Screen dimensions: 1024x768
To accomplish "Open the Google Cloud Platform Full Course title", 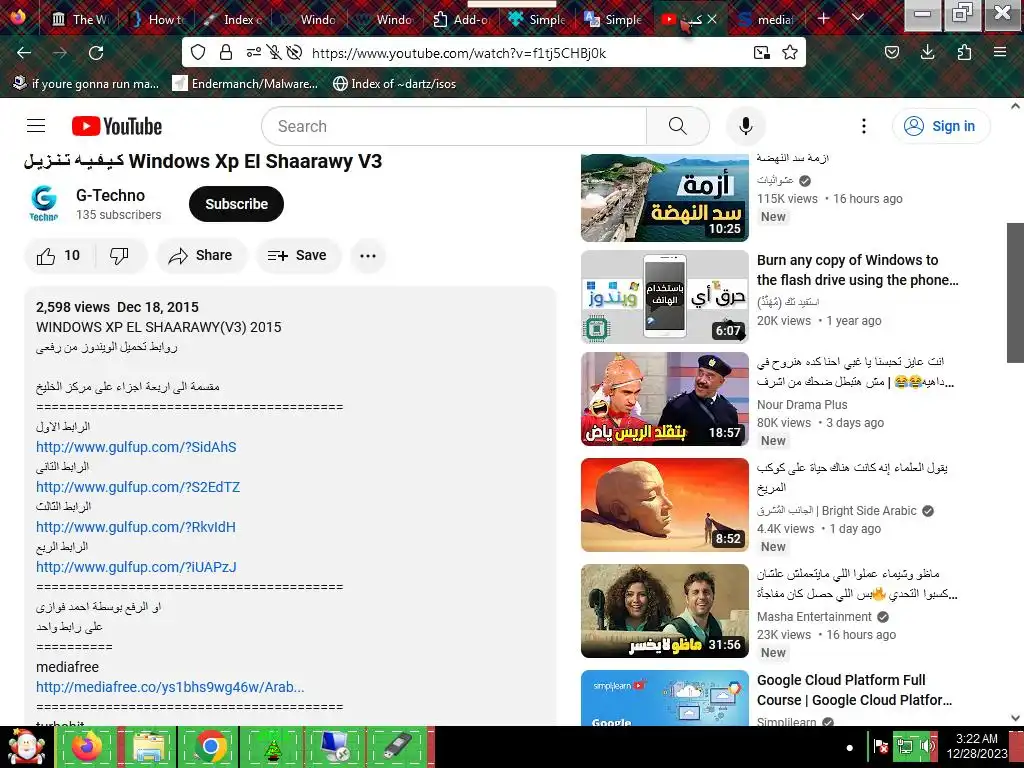I will pyautogui.click(x=854, y=690).
